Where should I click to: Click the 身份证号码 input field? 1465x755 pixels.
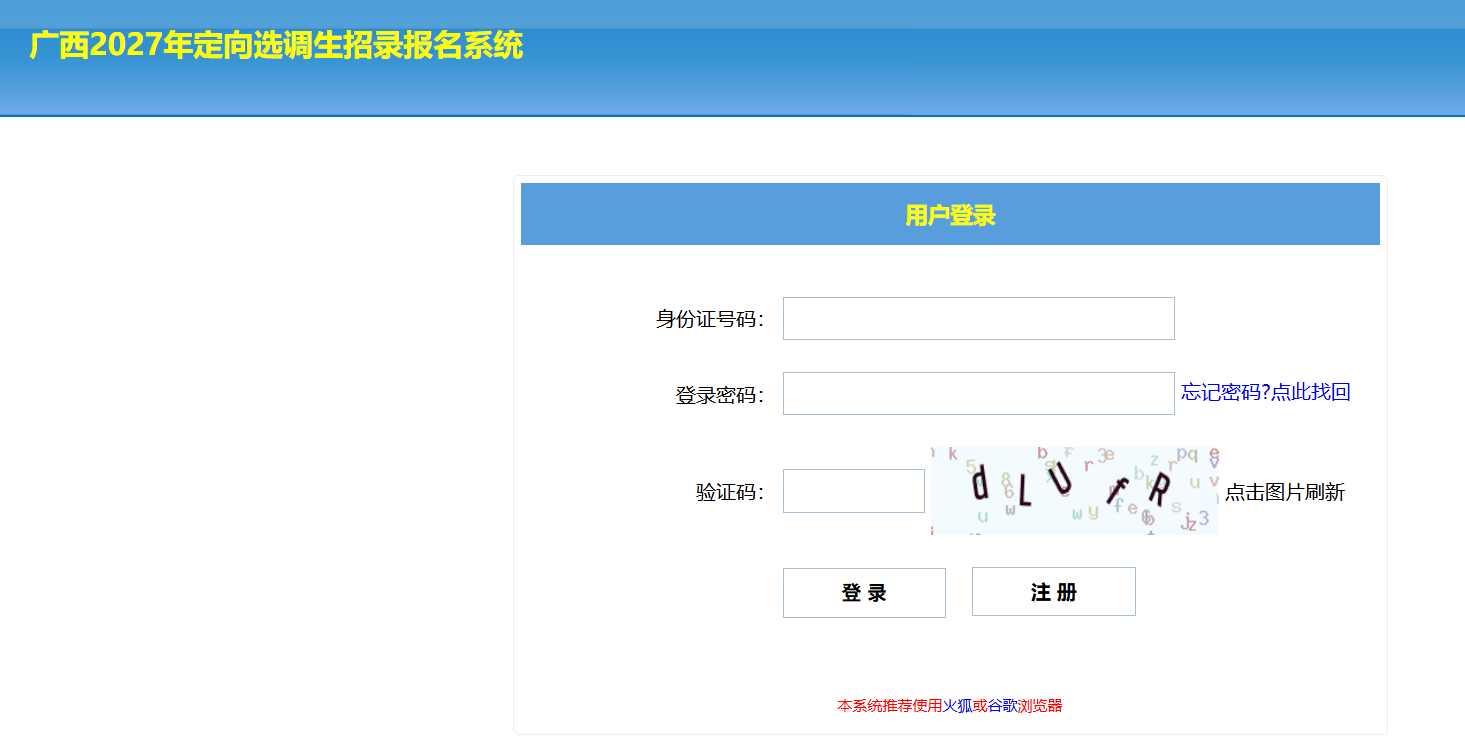[x=978, y=318]
